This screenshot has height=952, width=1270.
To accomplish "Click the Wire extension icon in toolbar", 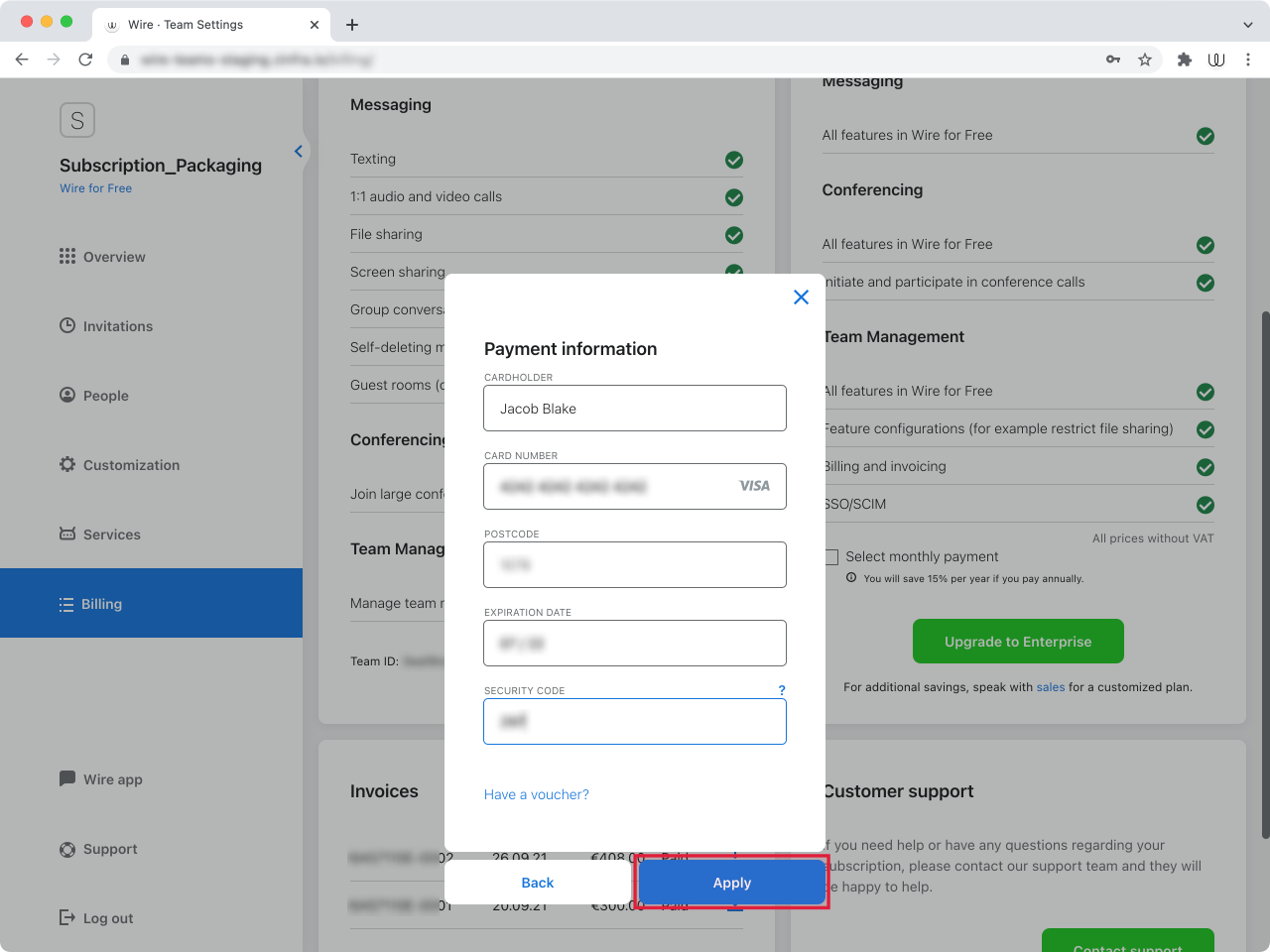I will click(1216, 59).
